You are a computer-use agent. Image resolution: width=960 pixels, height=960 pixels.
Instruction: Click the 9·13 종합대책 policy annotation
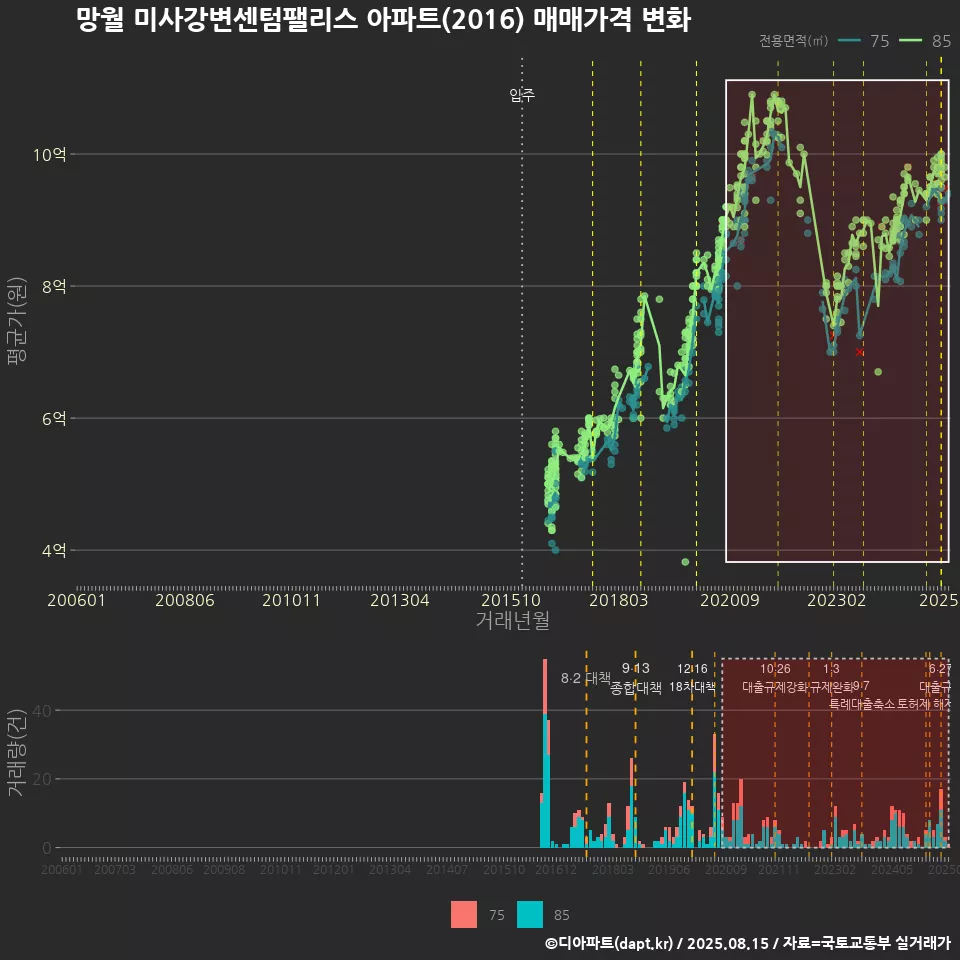[636, 678]
